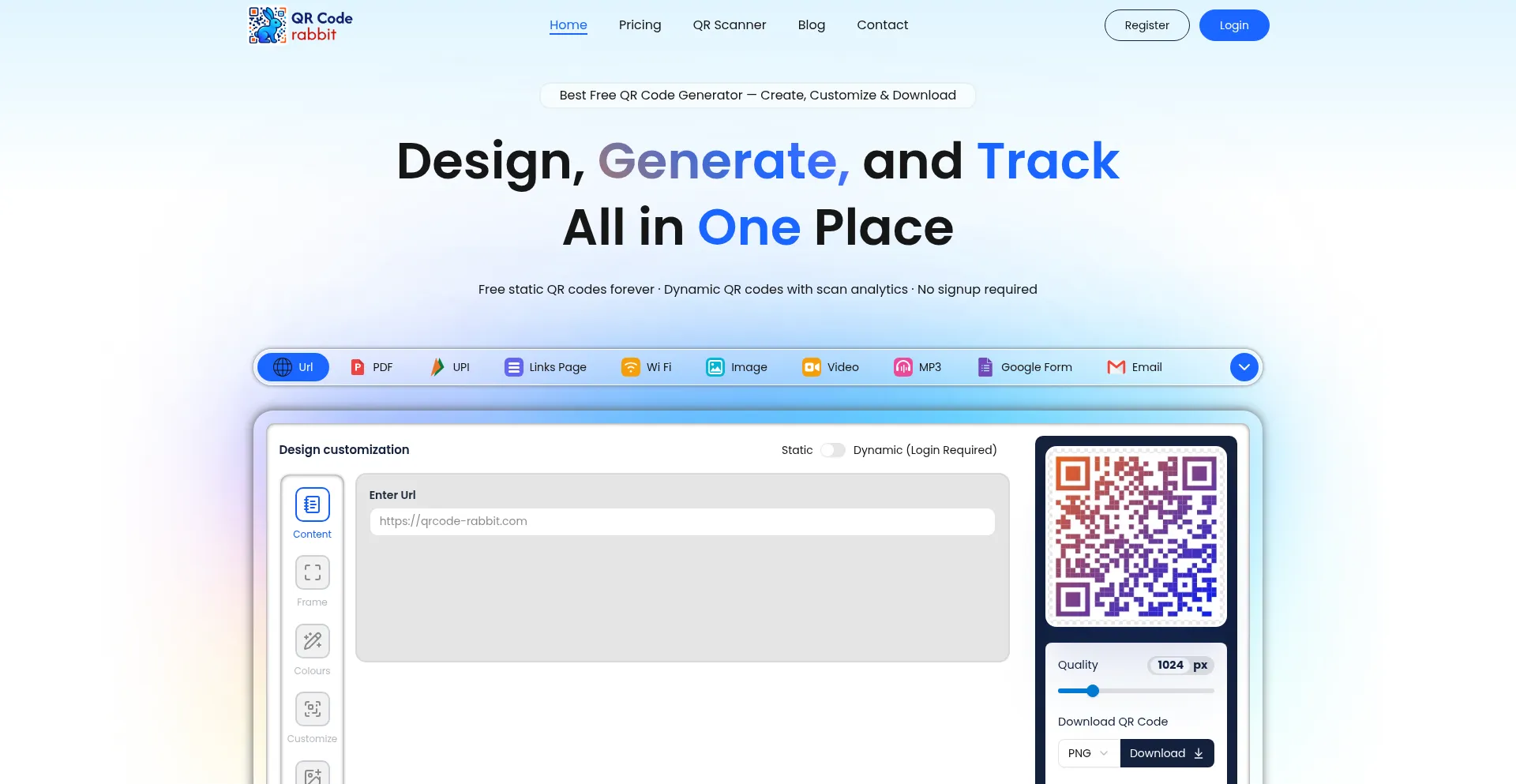Pick the MP3 QR type
Image resolution: width=1516 pixels, height=784 pixels.
pyautogui.click(x=917, y=367)
